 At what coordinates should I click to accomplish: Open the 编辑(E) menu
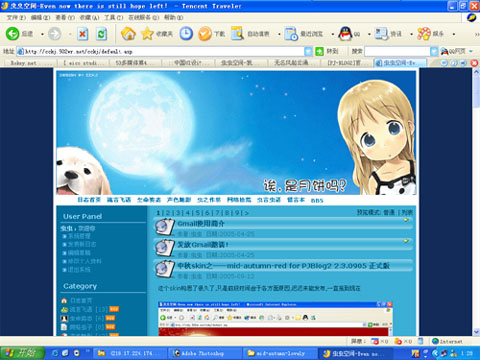(40, 17)
